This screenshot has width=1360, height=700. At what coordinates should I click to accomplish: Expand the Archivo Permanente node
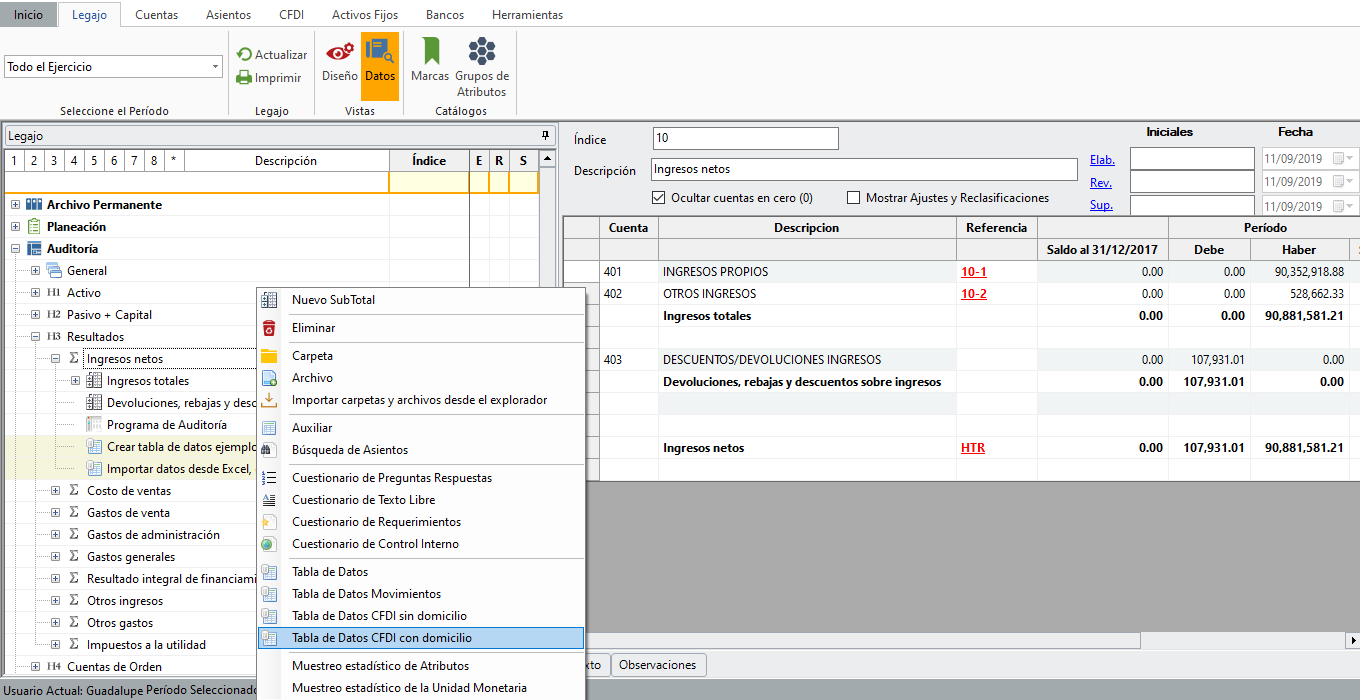(x=16, y=205)
